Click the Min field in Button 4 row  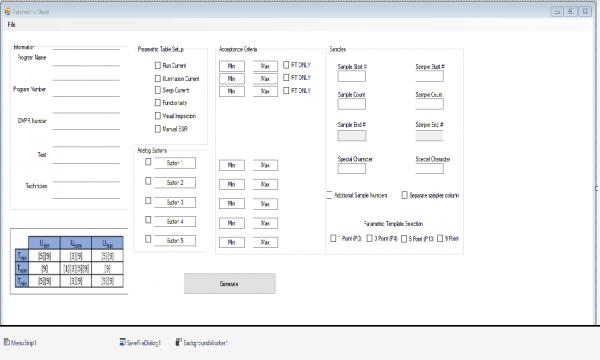(x=232, y=223)
